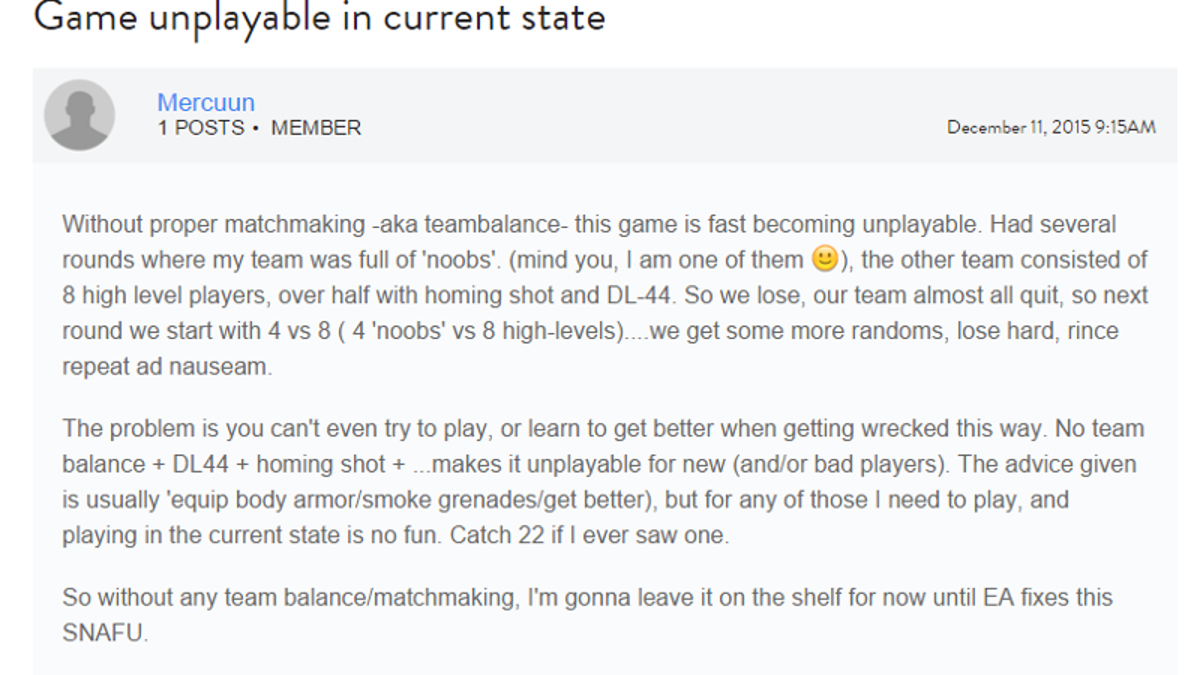Click the word SNAFU ending the post
Viewport: 1200px width, 675px height.
tap(104, 634)
